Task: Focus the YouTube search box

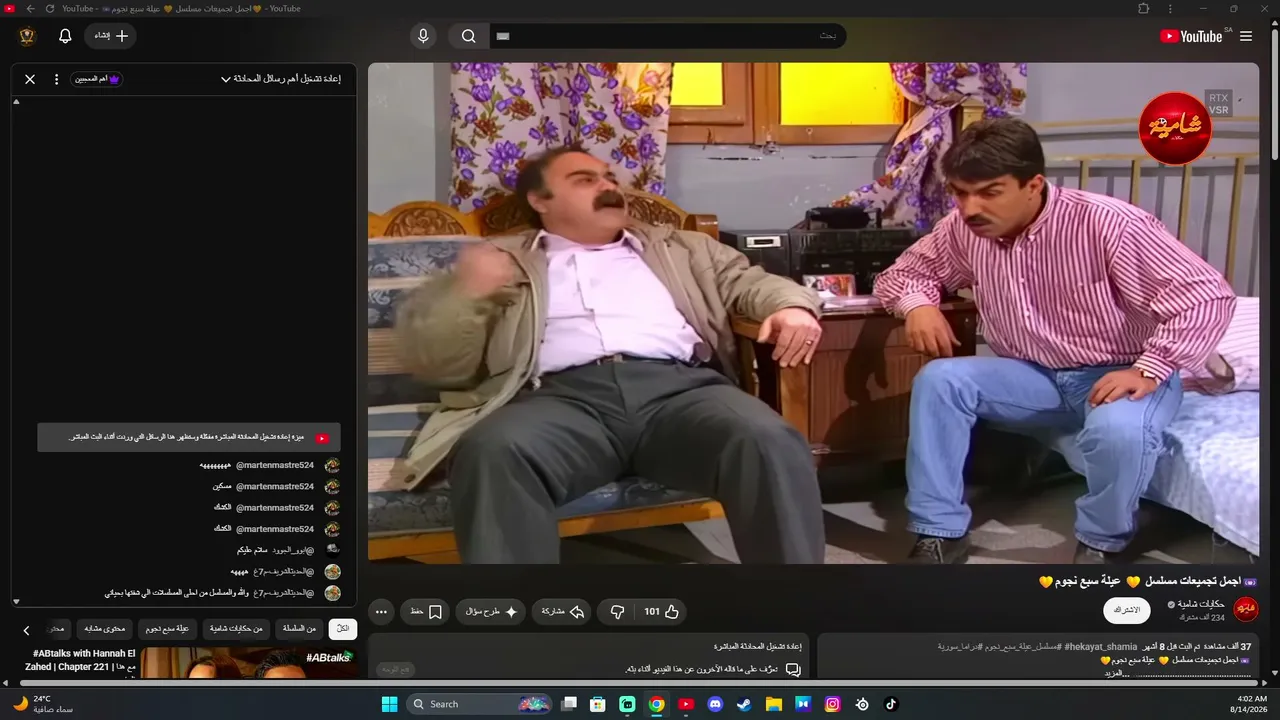Action: pyautogui.click(x=668, y=36)
